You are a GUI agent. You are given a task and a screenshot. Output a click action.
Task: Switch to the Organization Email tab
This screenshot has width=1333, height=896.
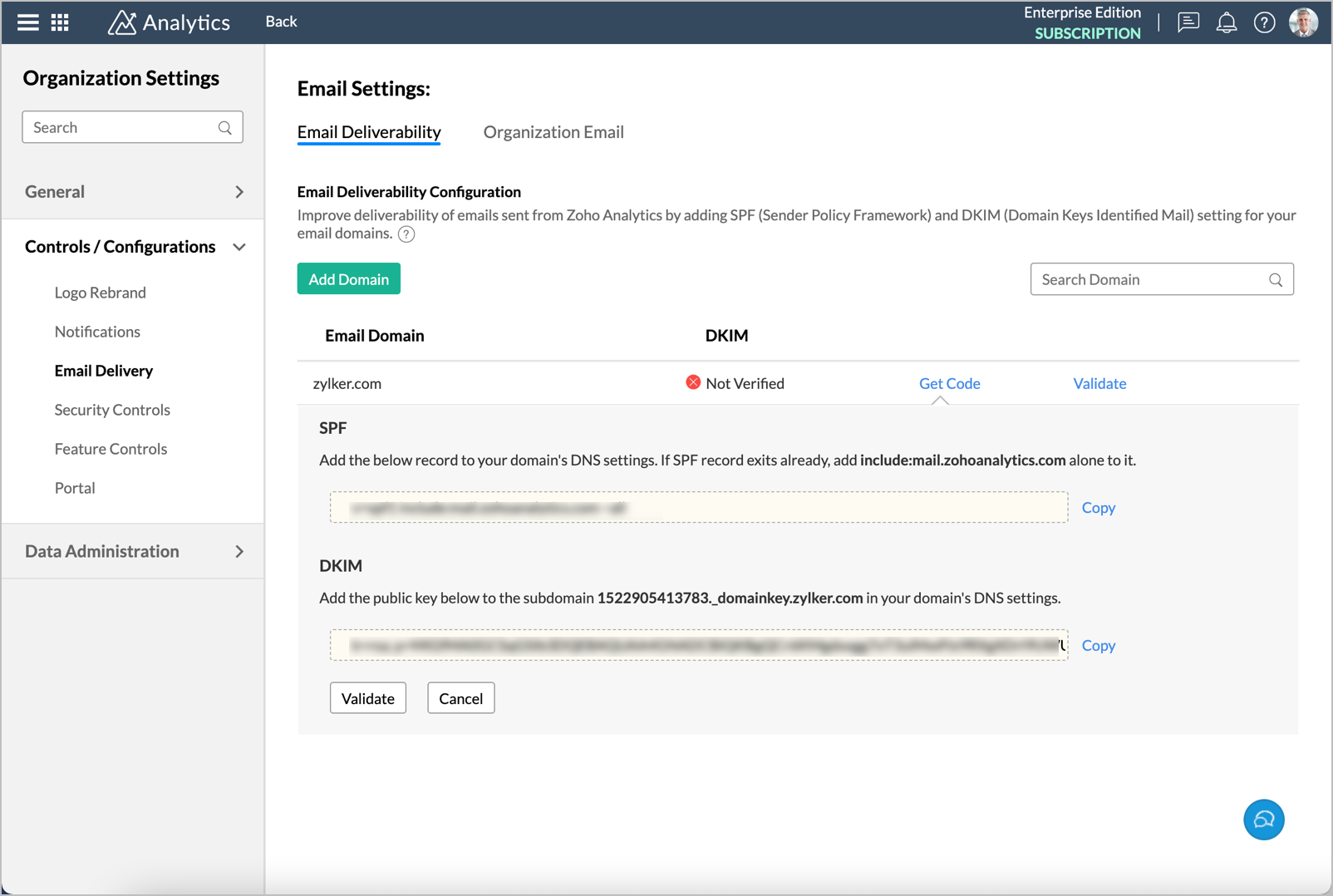[x=553, y=132]
